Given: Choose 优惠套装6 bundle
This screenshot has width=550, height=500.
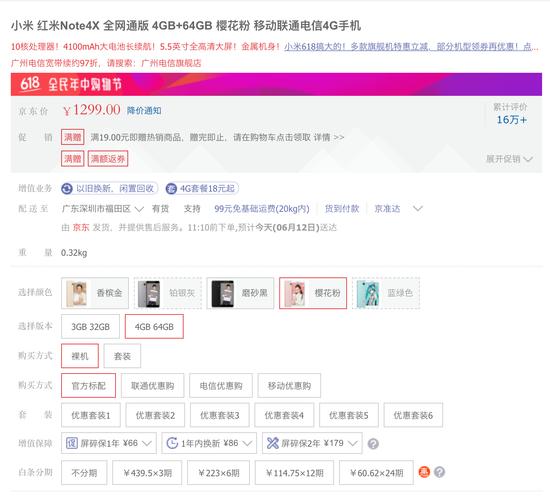Looking at the screenshot, I should tap(413, 415).
